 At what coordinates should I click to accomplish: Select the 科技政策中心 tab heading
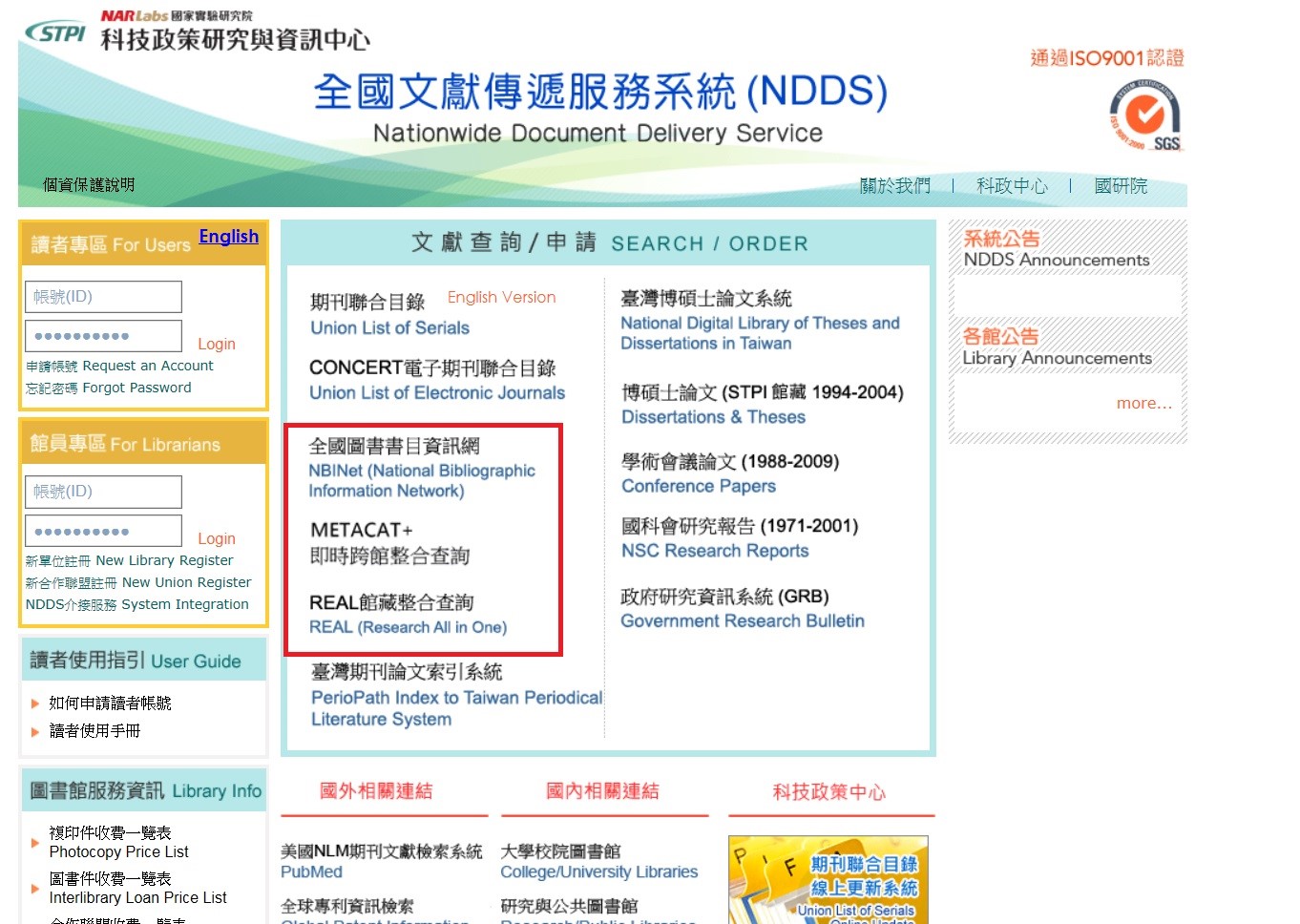pos(828,792)
